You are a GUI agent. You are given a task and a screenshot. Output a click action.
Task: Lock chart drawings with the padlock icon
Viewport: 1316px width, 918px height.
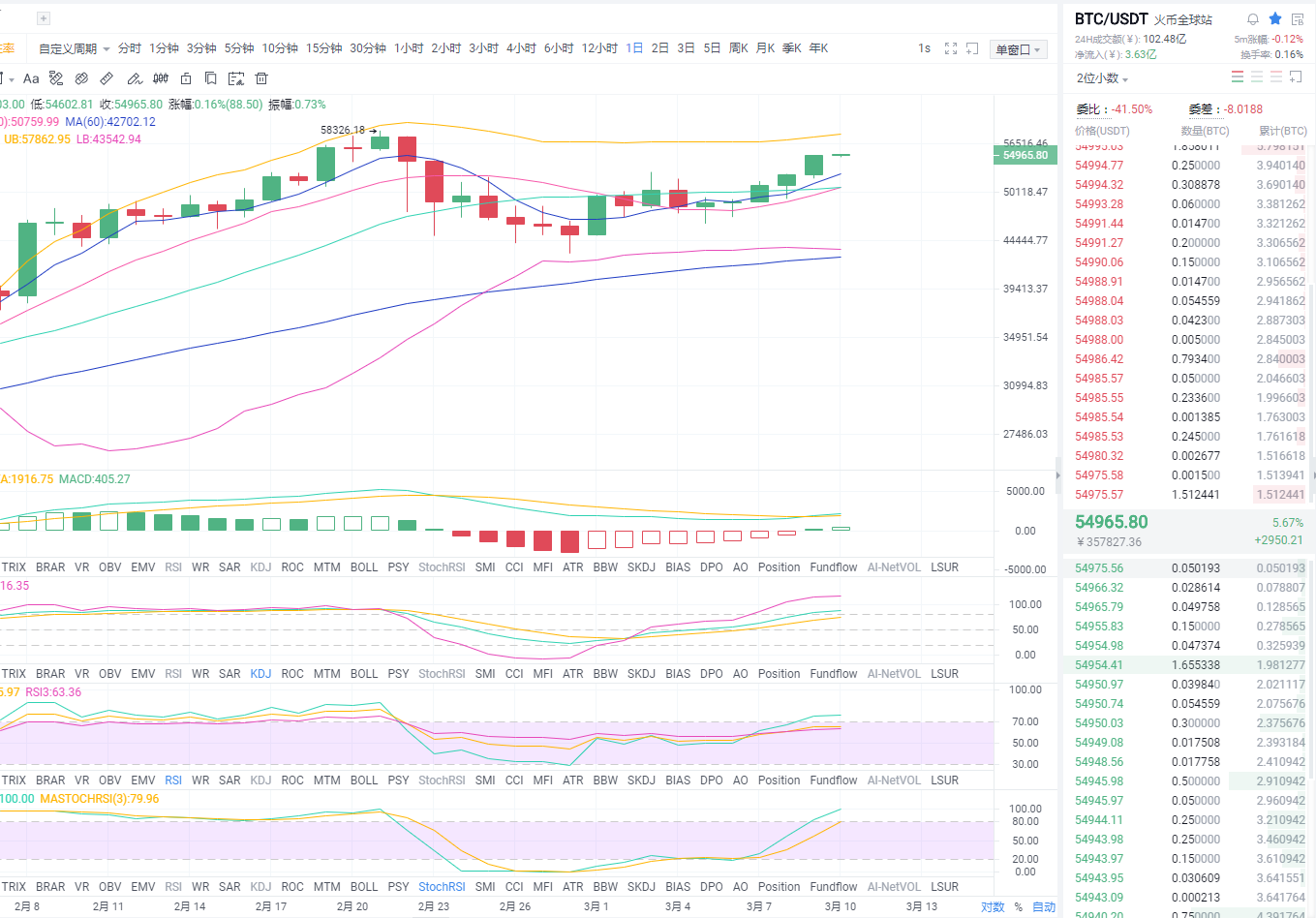(x=185, y=78)
